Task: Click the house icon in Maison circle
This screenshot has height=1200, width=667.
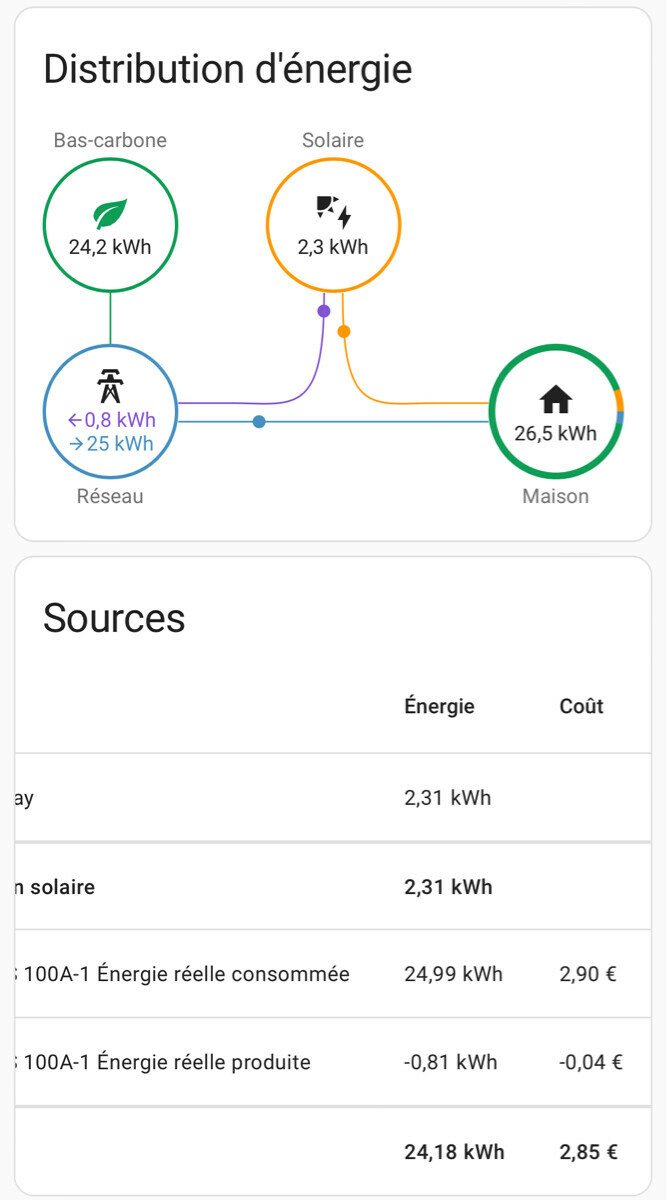Action: (555, 400)
